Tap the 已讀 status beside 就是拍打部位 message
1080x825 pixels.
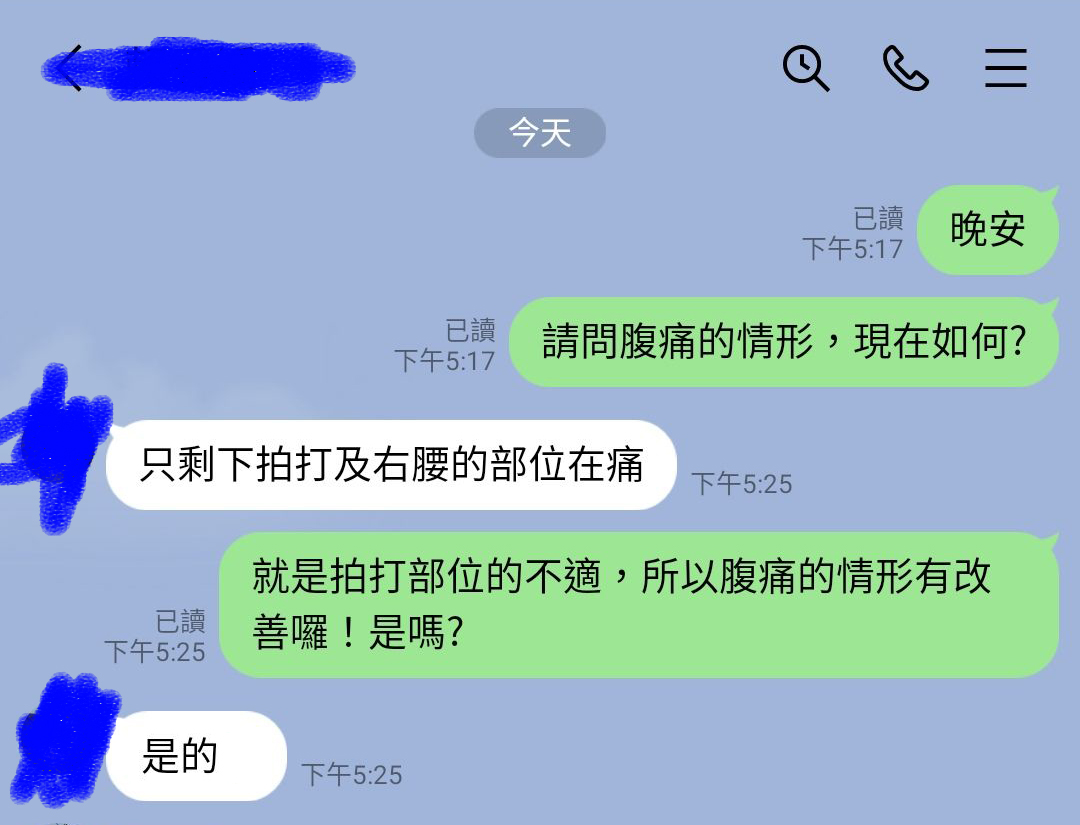[x=180, y=621]
